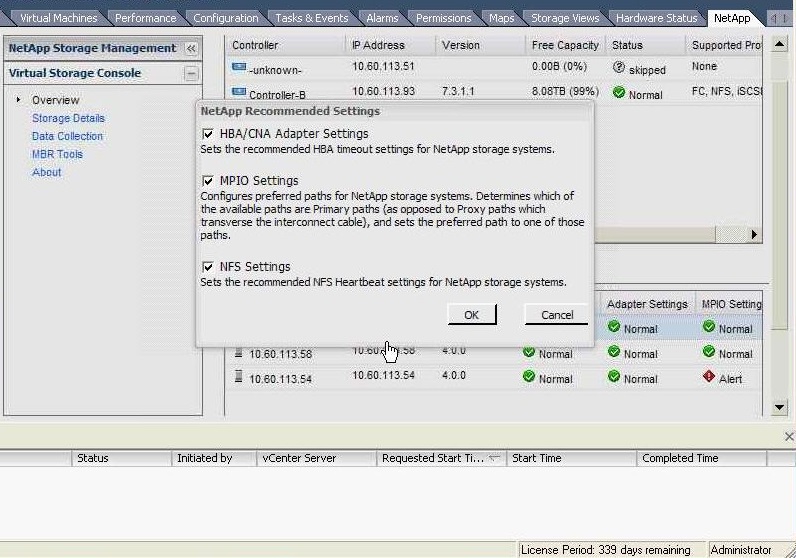Switch to the Maps tab
Viewport: 796px width, 558px height.
pos(502,18)
